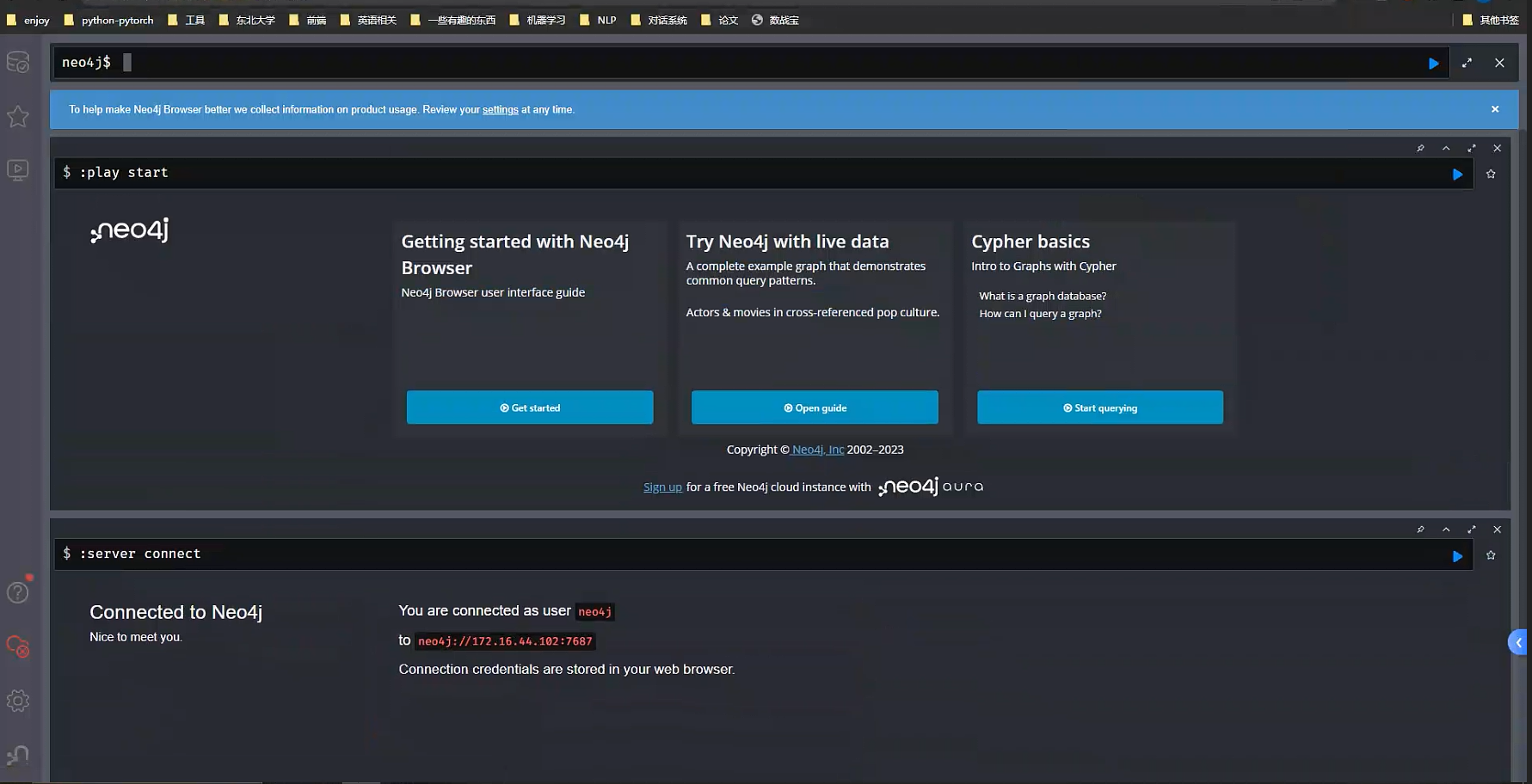
Task: Open the Help and learn sidebar icon
Action: pos(18,591)
